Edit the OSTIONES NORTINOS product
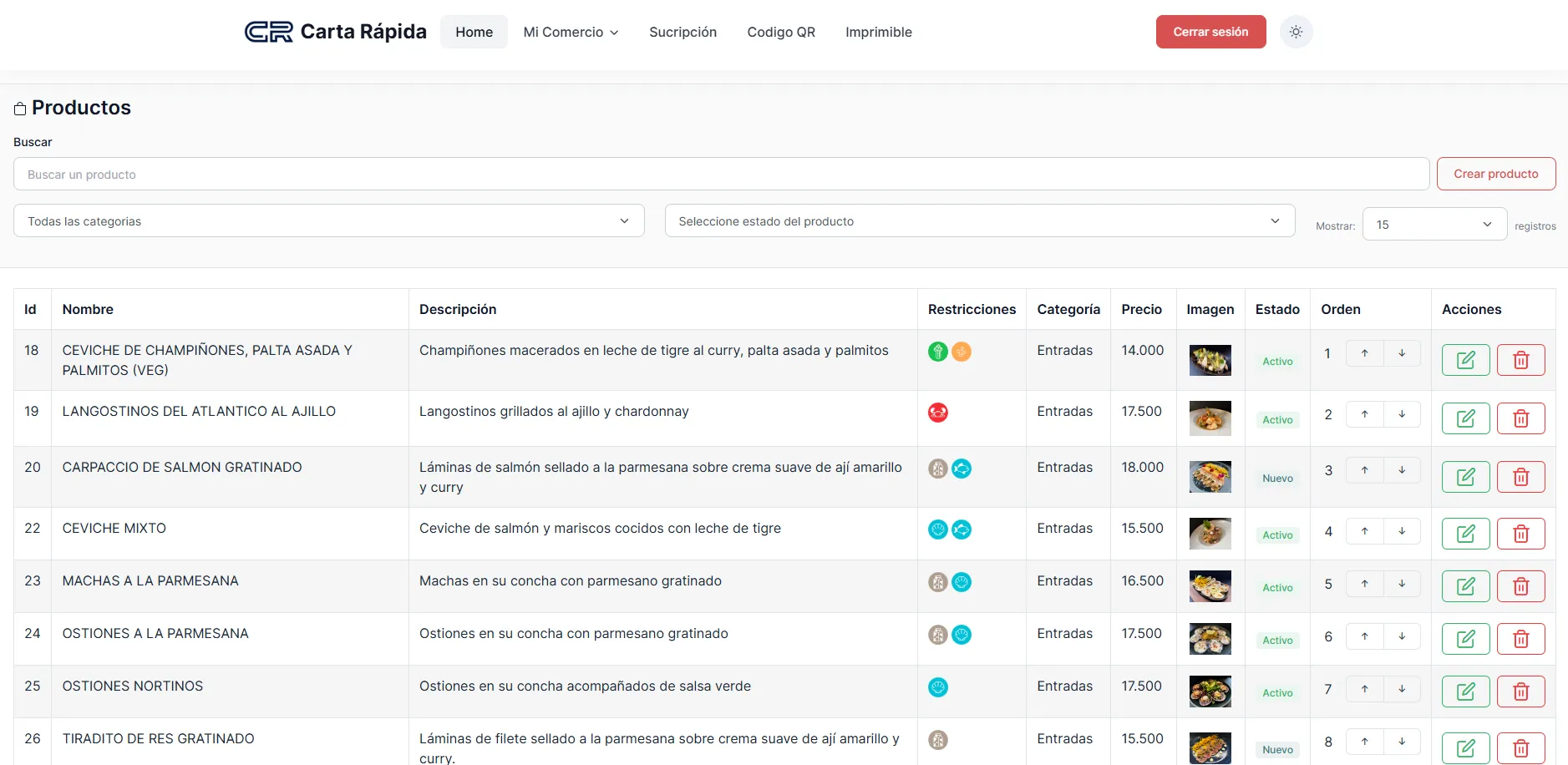1568x765 pixels. [x=1465, y=692]
